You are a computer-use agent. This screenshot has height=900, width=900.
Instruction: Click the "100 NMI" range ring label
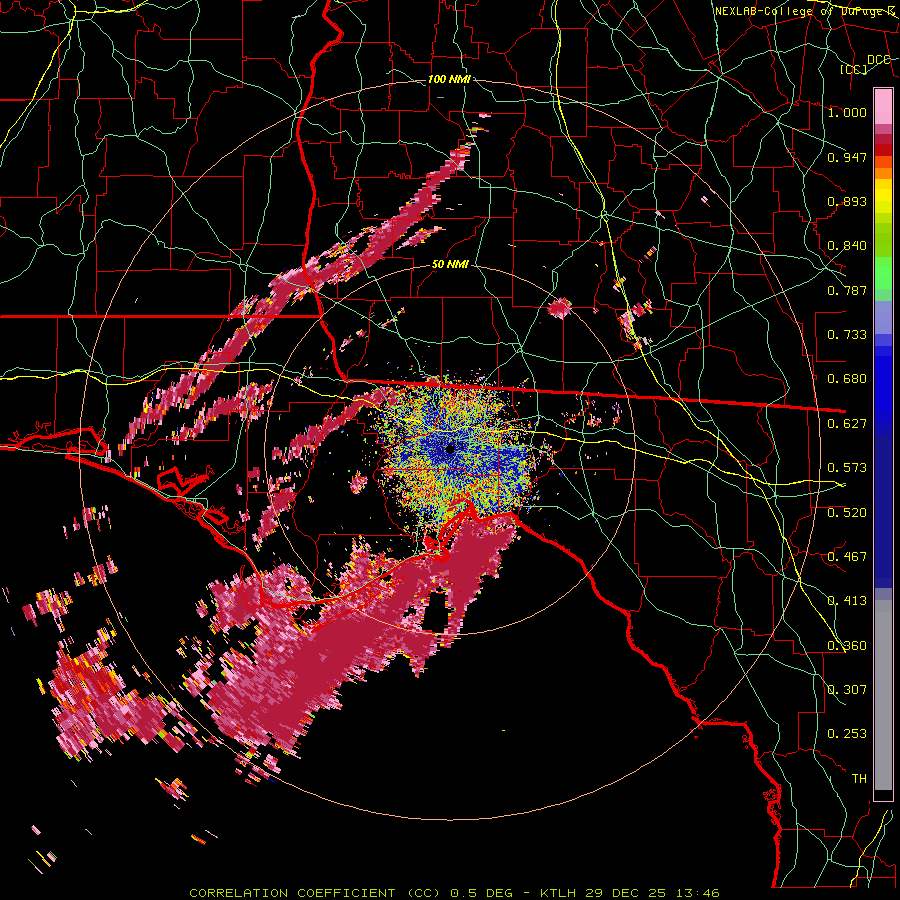point(449,79)
